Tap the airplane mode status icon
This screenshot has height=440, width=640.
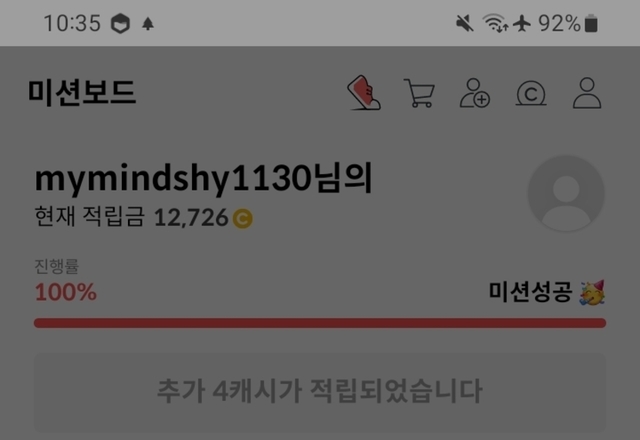click(522, 23)
